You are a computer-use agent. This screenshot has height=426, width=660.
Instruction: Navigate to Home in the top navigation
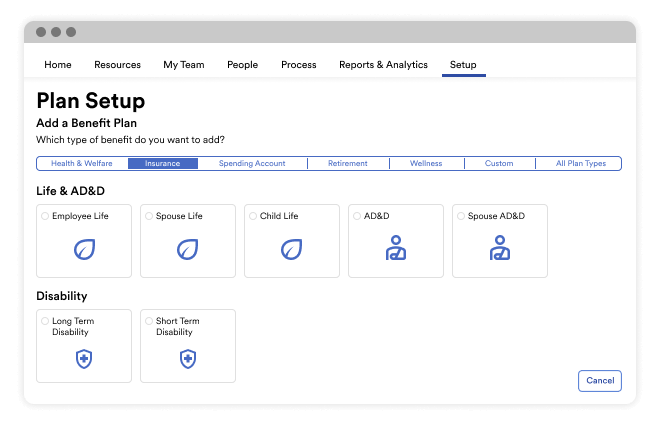[58, 65]
